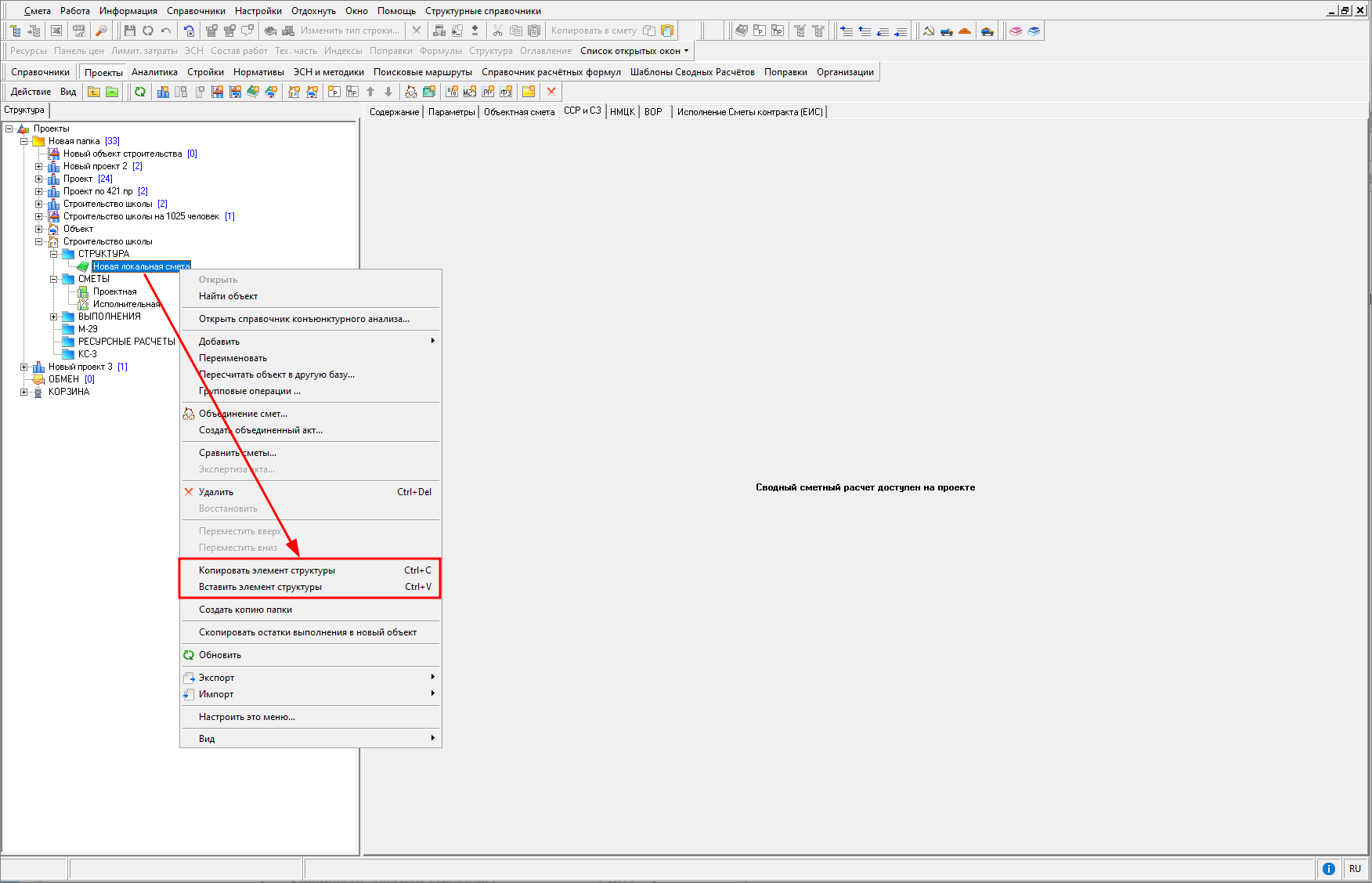Viewport: 1372px width, 883px height.
Task: Click the orange bricks materials icon
Action: click(x=965, y=31)
